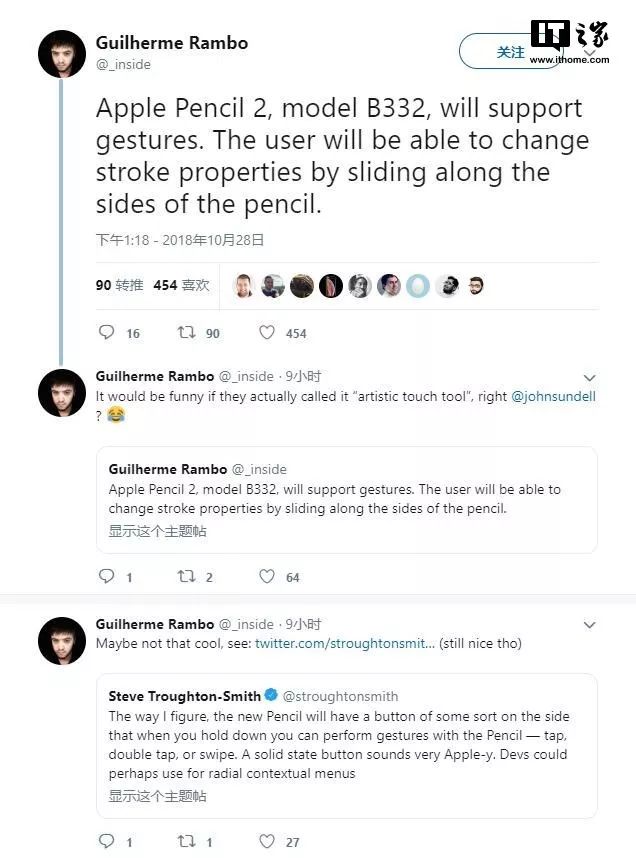Toggle the follow (关注) button
636x858 pixels.
pyautogui.click(x=510, y=52)
